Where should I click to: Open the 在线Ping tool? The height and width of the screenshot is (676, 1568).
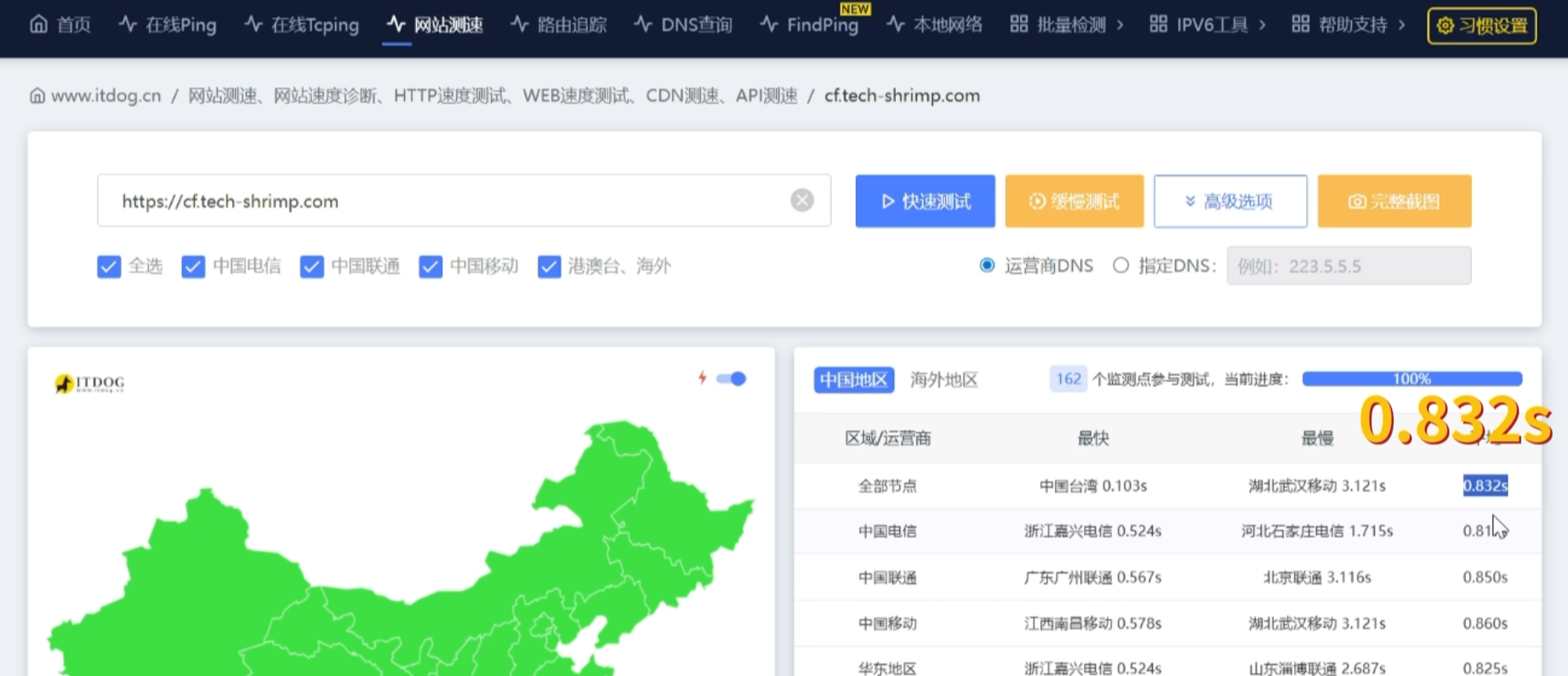coord(168,26)
